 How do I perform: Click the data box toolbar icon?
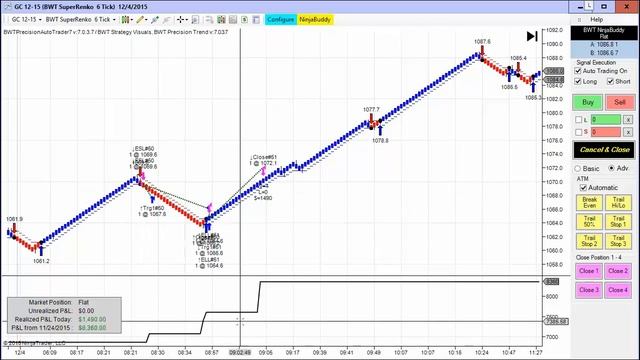point(195,20)
